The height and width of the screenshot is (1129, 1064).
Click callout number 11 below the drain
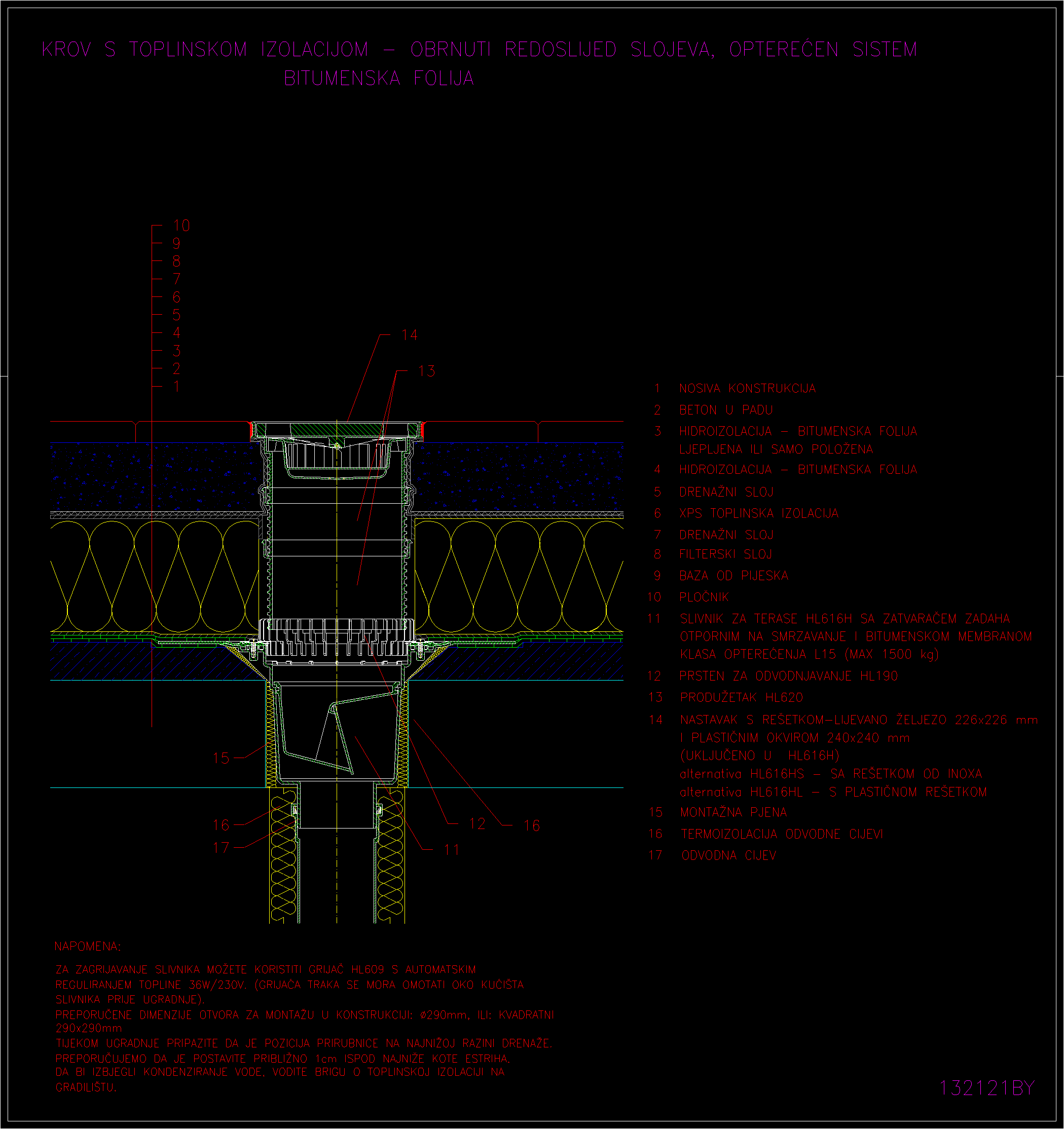pyautogui.click(x=452, y=850)
